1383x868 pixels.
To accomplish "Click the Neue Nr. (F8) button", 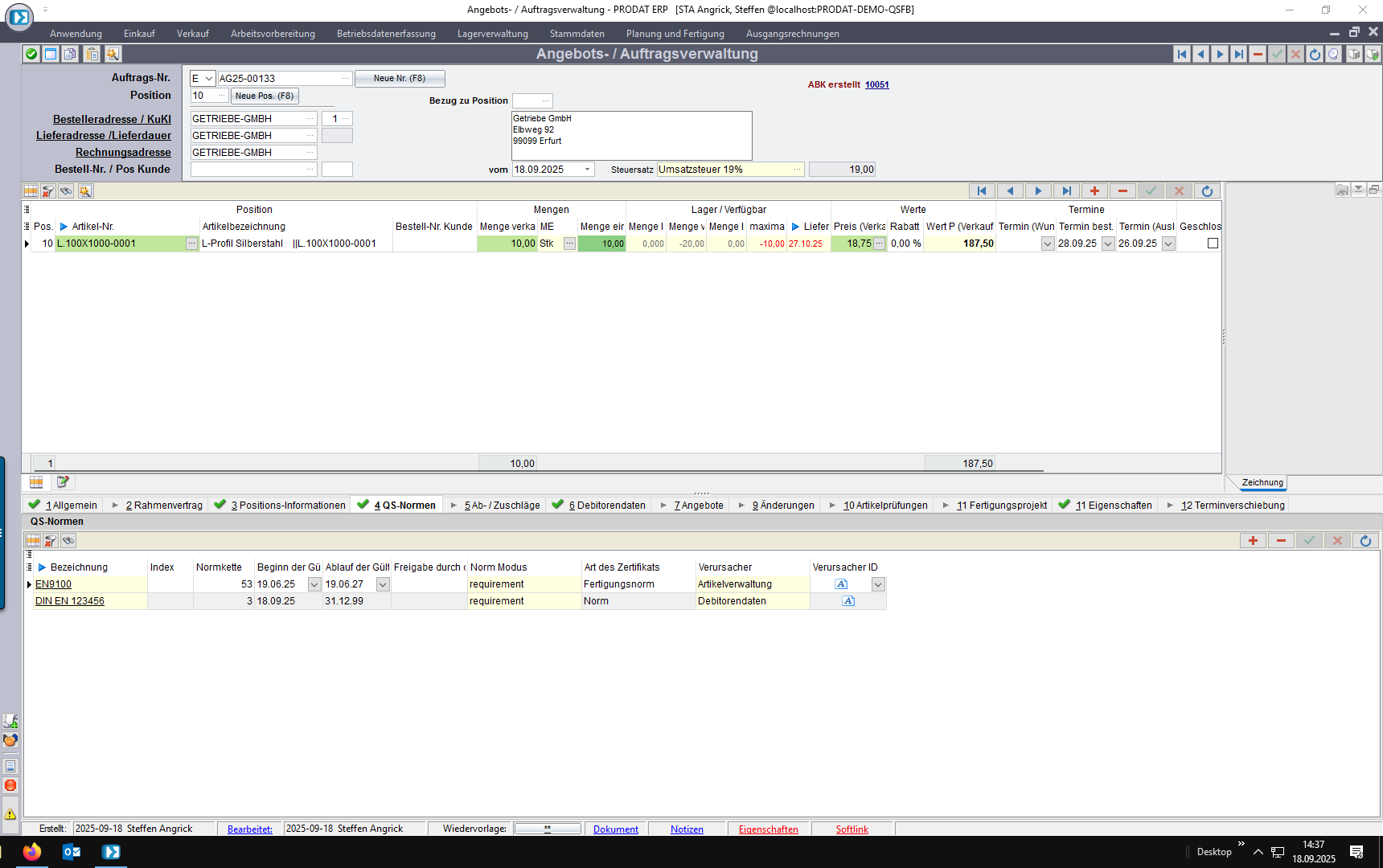I will (x=400, y=79).
